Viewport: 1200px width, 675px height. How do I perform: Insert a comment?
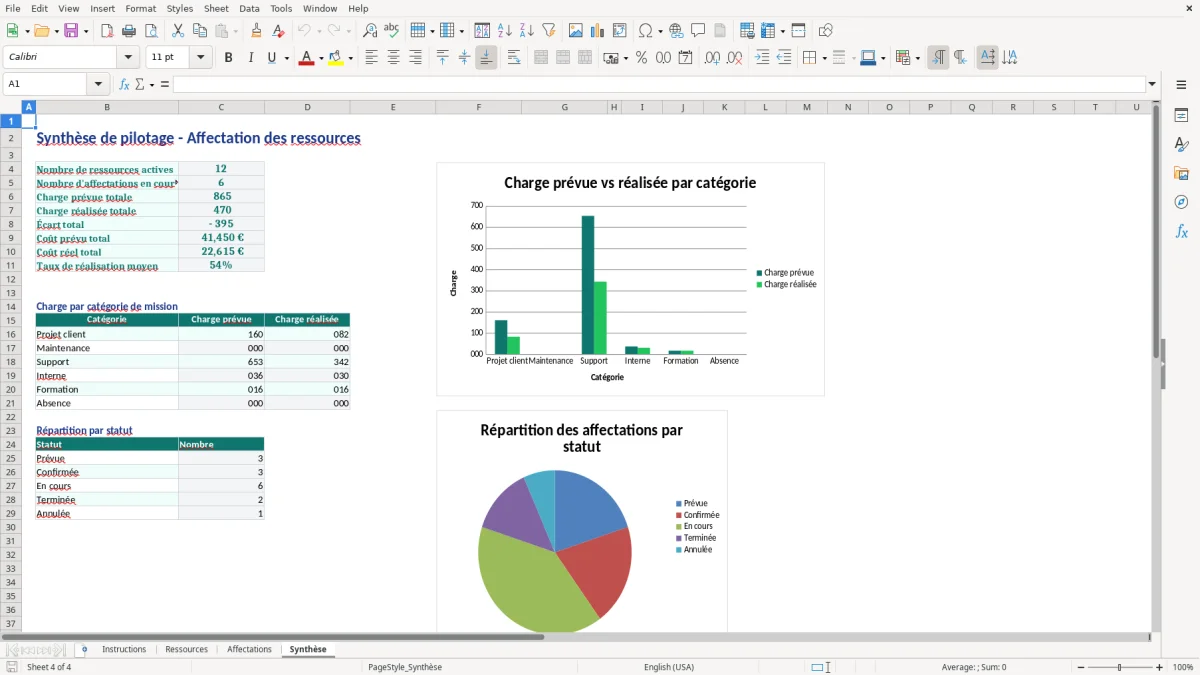[698, 31]
